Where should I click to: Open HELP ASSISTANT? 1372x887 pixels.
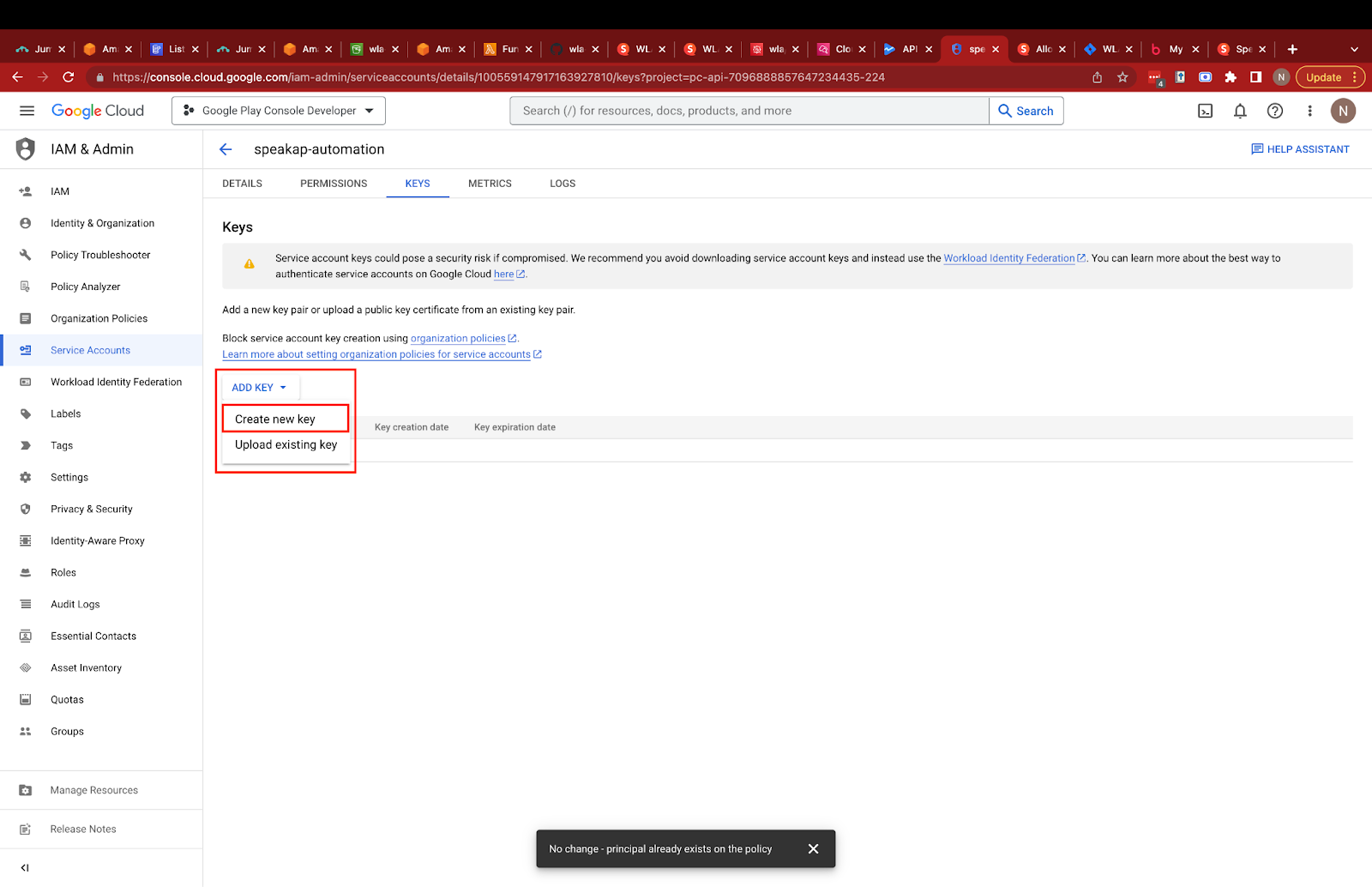(1300, 149)
